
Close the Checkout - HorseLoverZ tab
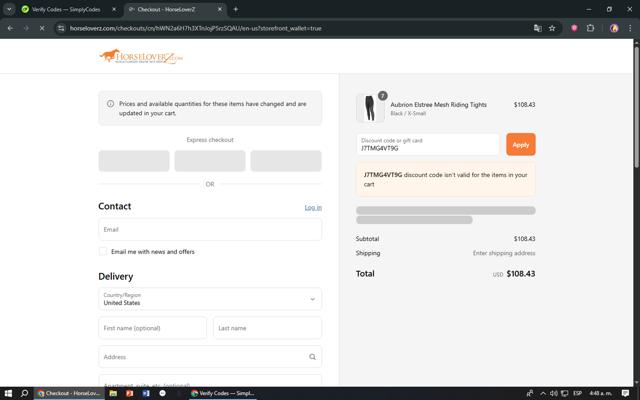tap(220, 9)
